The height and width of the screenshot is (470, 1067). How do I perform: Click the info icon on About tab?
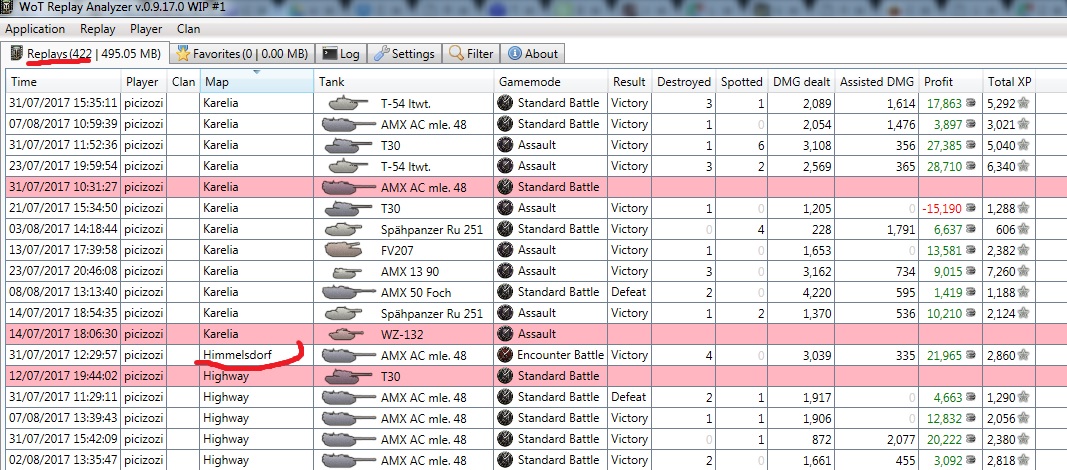point(515,54)
